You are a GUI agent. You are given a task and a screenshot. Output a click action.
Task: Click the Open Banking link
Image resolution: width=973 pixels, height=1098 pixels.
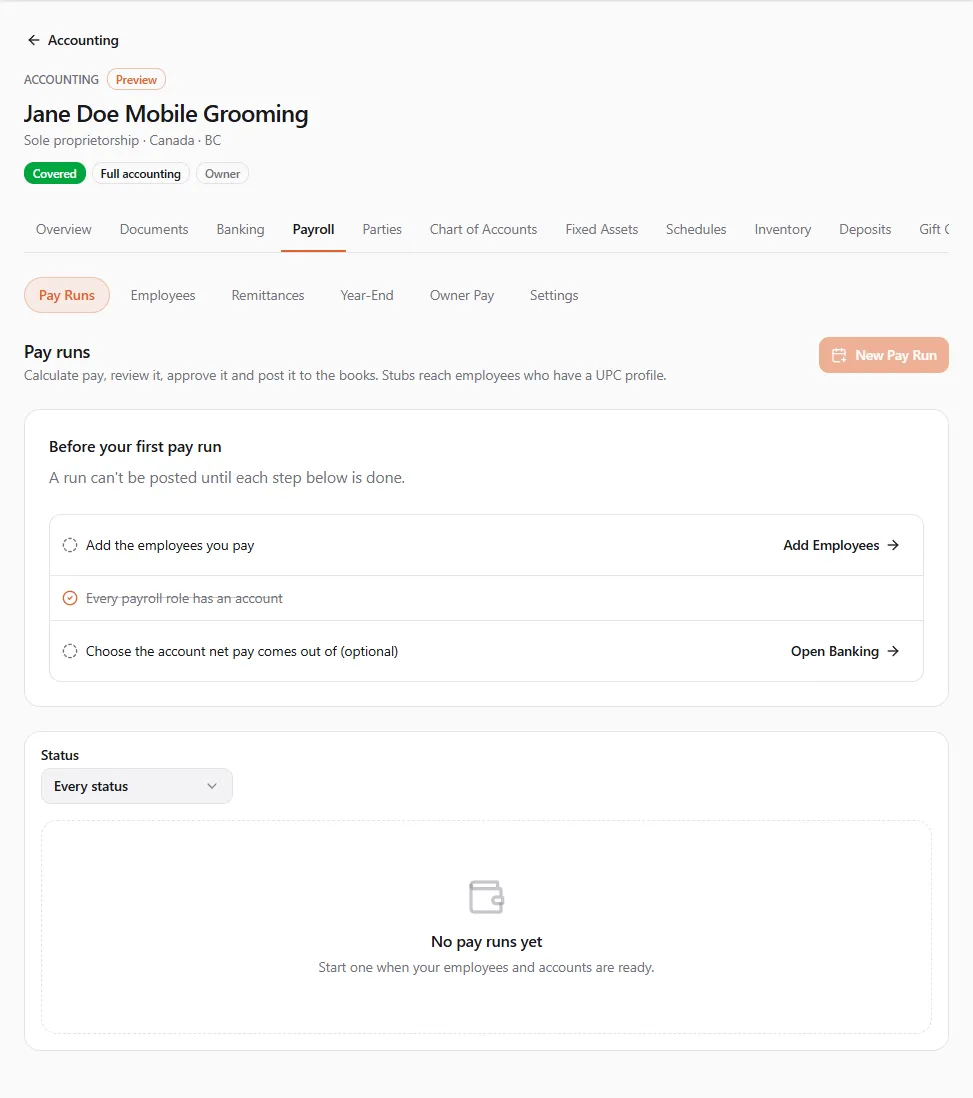[x=845, y=651]
